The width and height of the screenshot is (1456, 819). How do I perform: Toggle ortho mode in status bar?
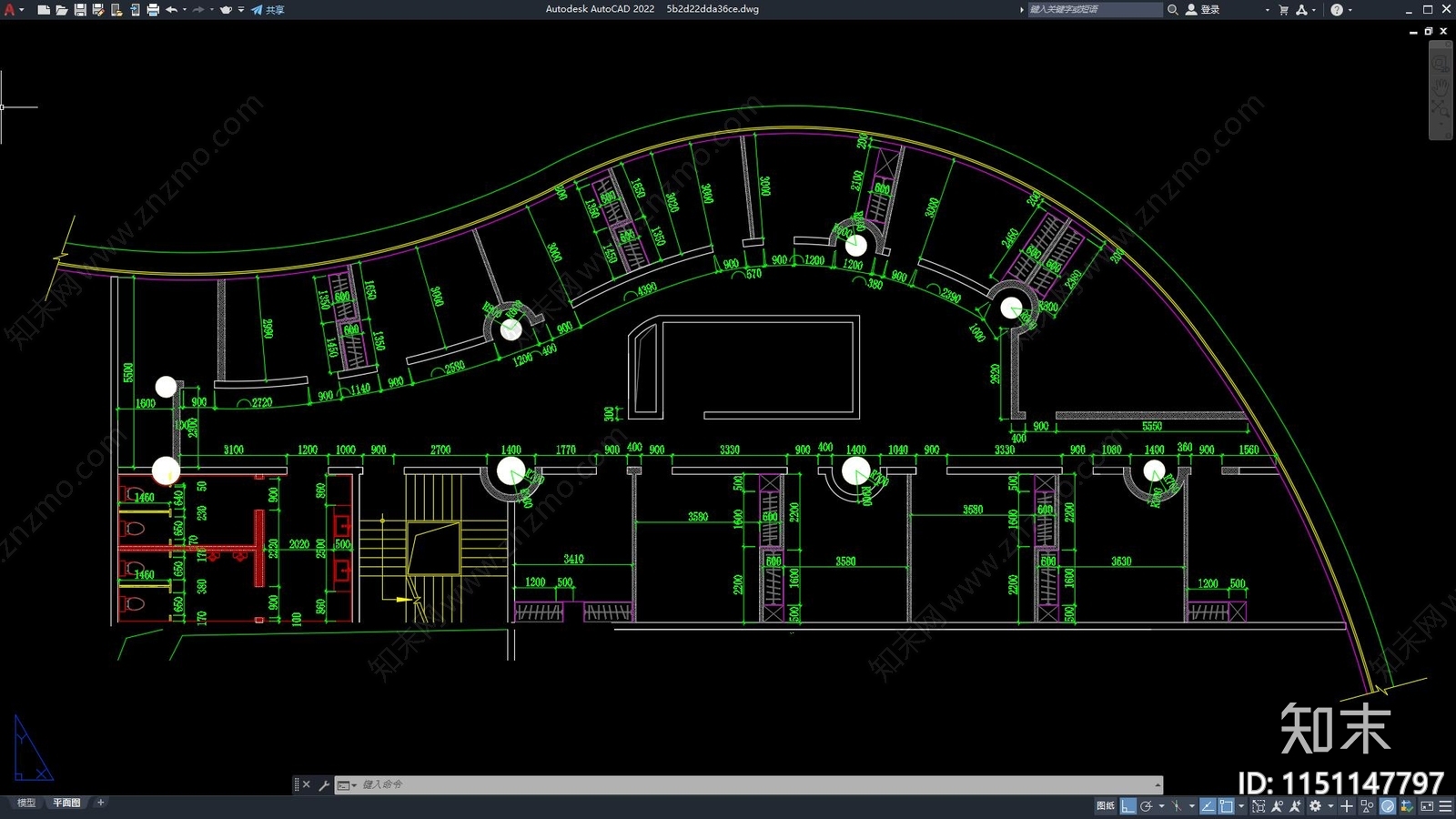tap(1128, 806)
